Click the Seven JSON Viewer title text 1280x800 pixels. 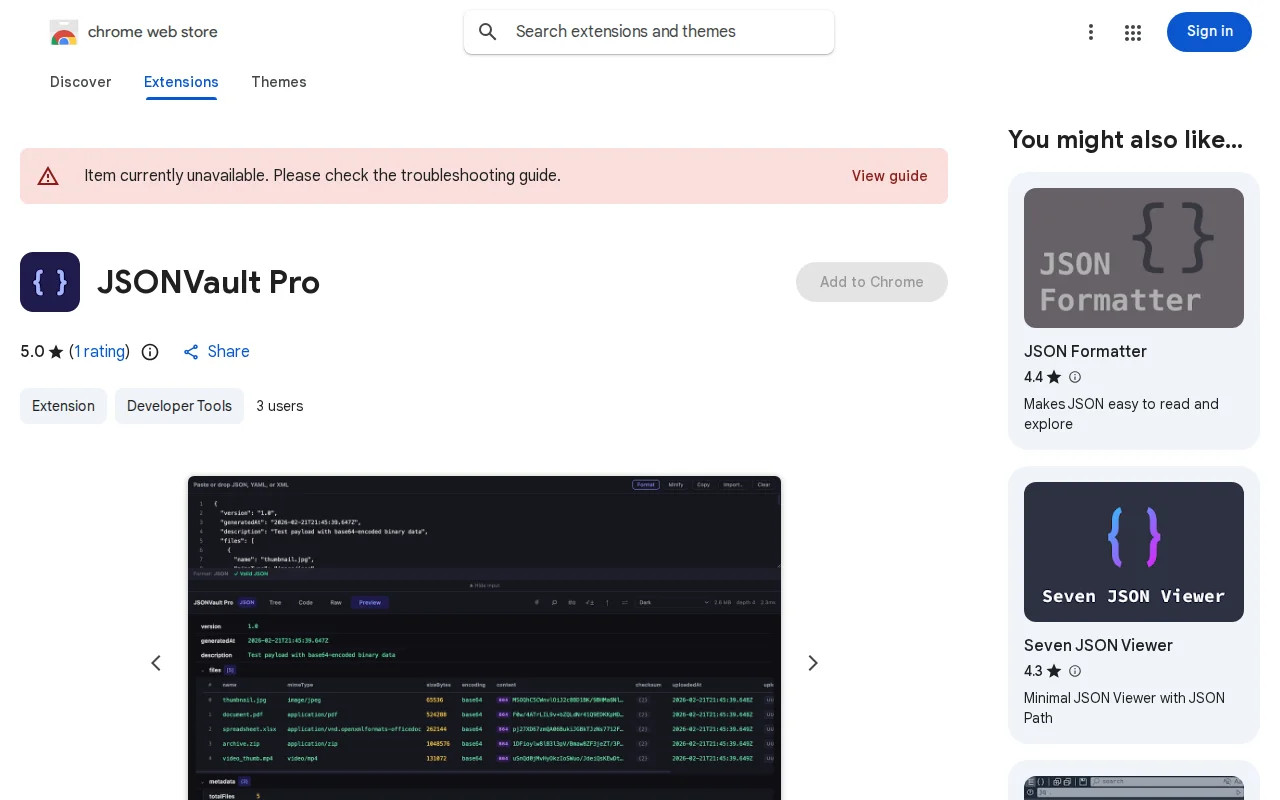pyautogui.click(x=1098, y=646)
